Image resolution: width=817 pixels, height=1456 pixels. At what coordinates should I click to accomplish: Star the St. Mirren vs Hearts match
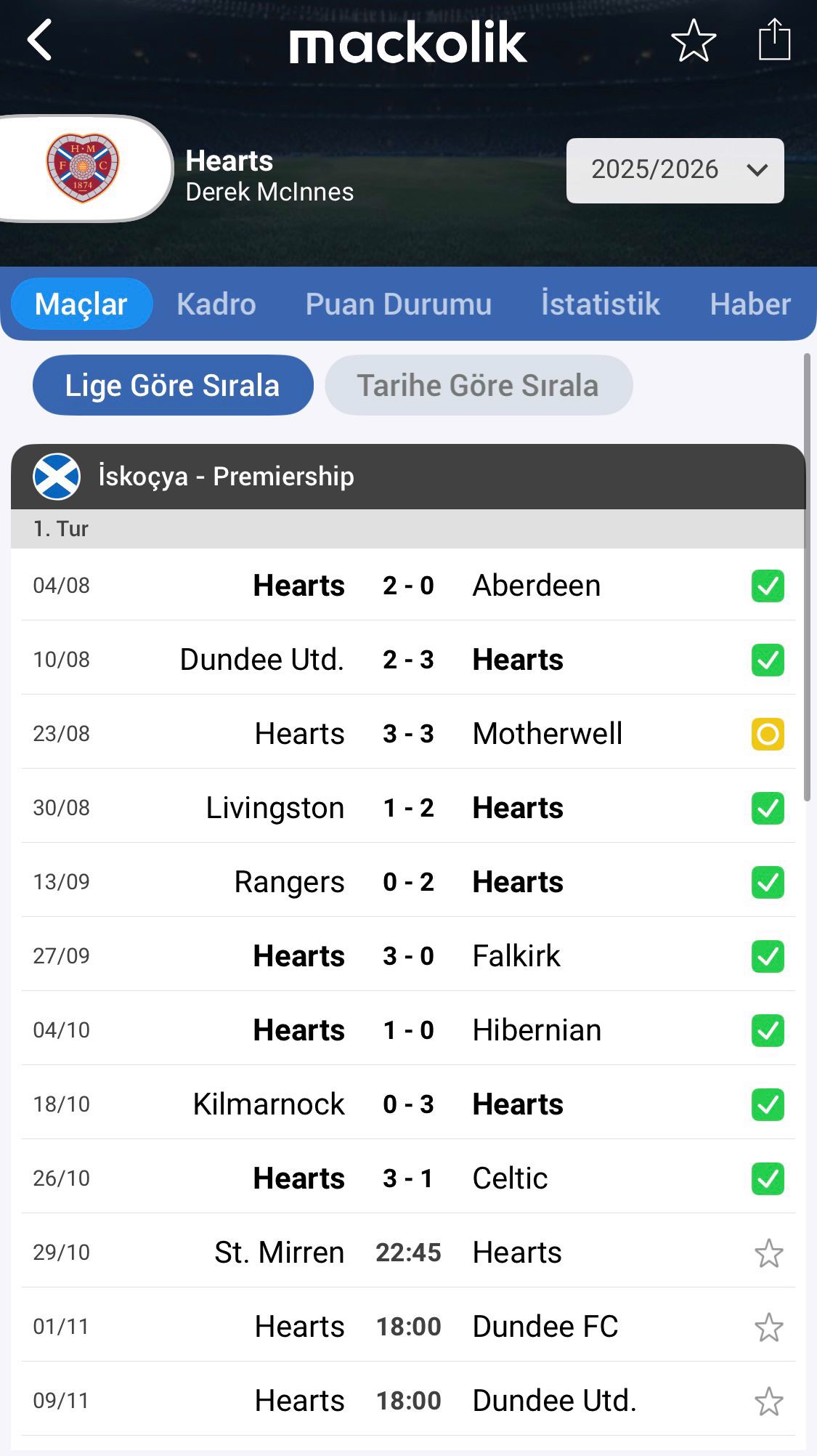coord(768,1253)
